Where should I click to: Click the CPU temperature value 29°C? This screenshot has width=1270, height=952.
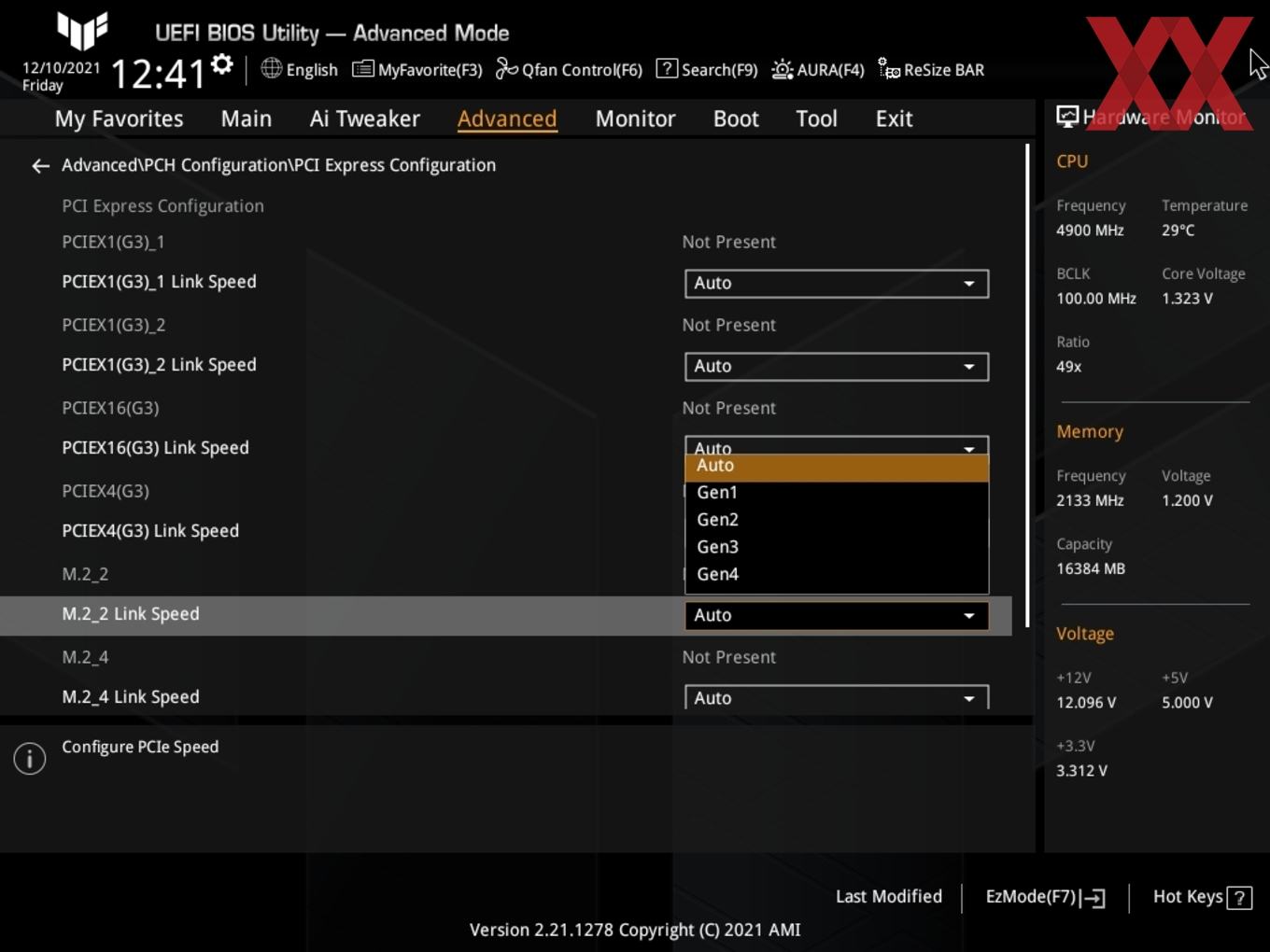pos(1178,230)
